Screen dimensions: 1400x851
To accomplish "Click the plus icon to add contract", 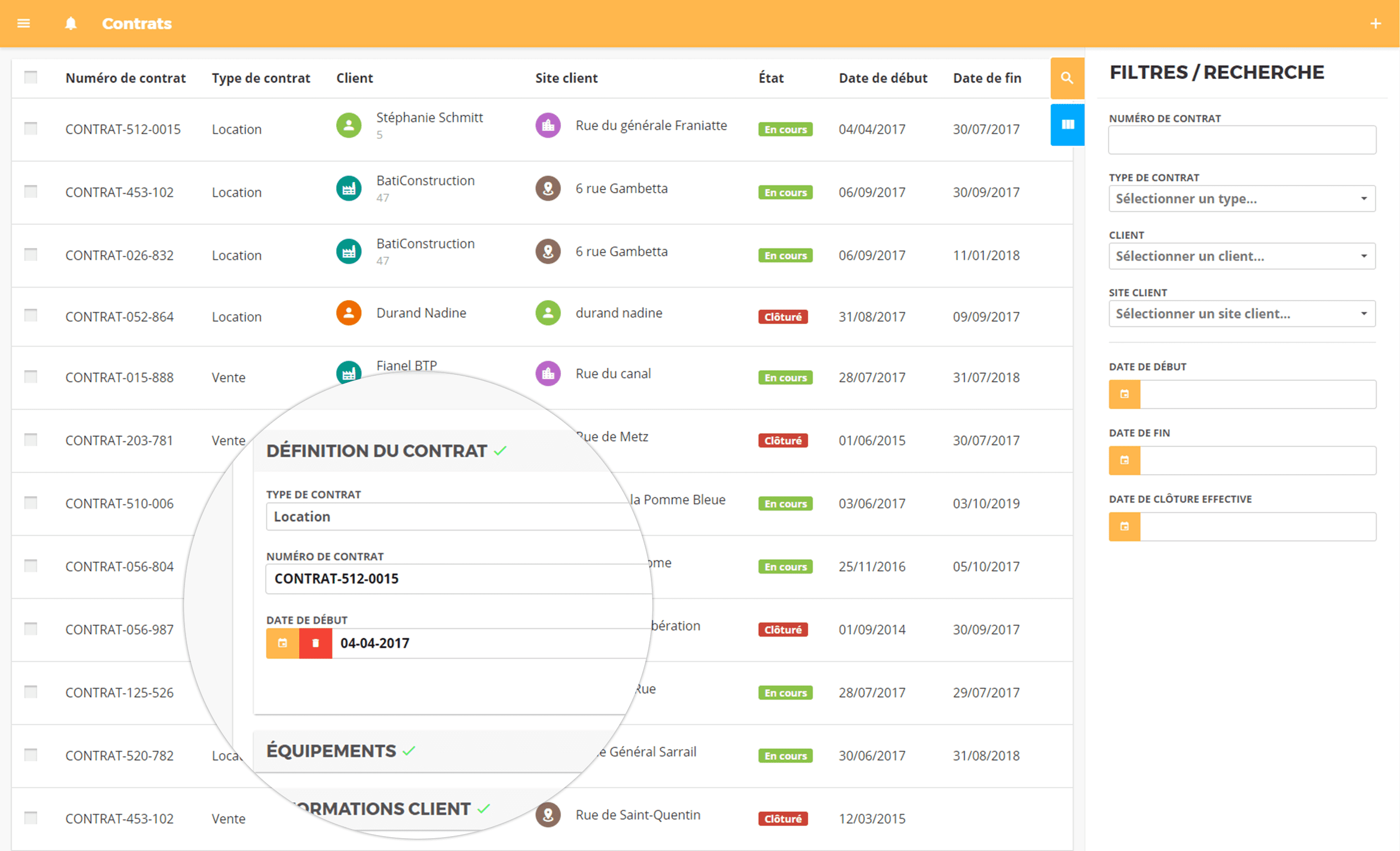I will point(1375,23).
